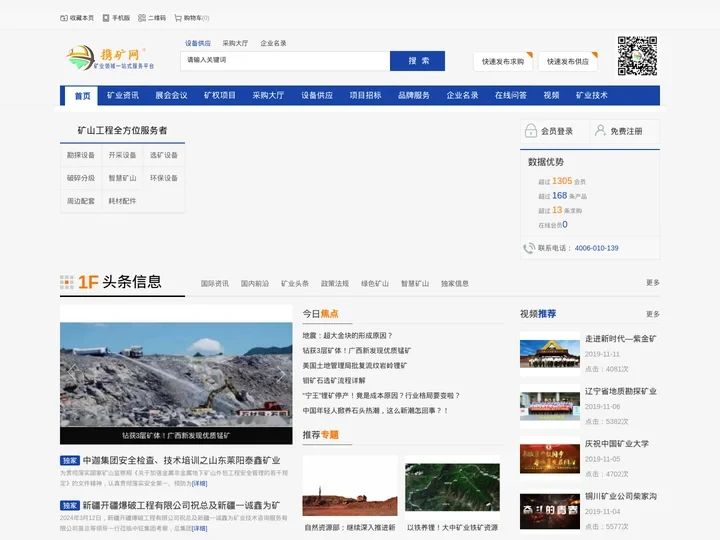Image resolution: width=720 pixels, height=540 pixels.
Task: Open 矿业技术 in navigation bar
Action: (x=592, y=96)
